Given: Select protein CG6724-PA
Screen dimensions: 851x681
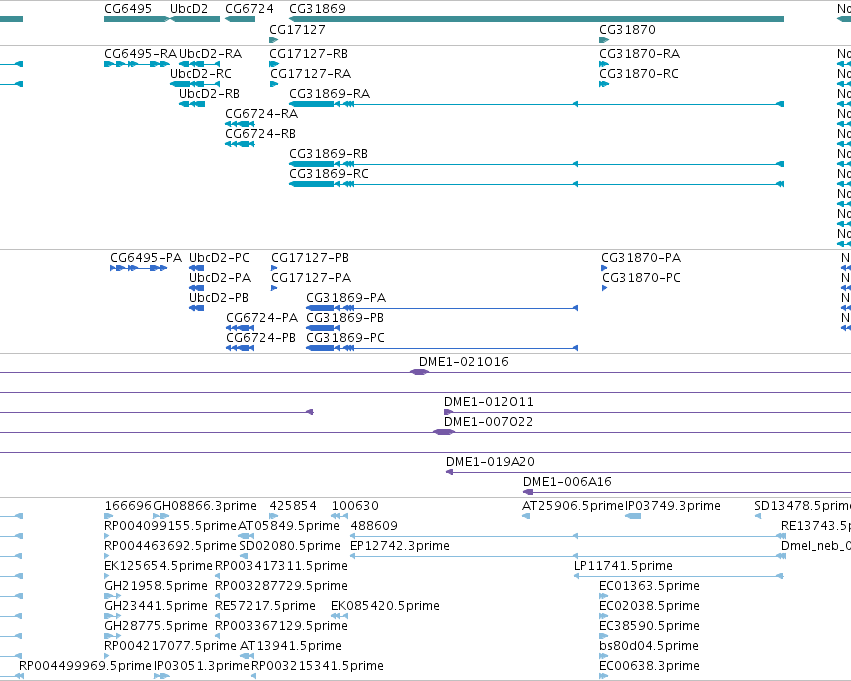Looking at the screenshot, I should coord(262,318).
